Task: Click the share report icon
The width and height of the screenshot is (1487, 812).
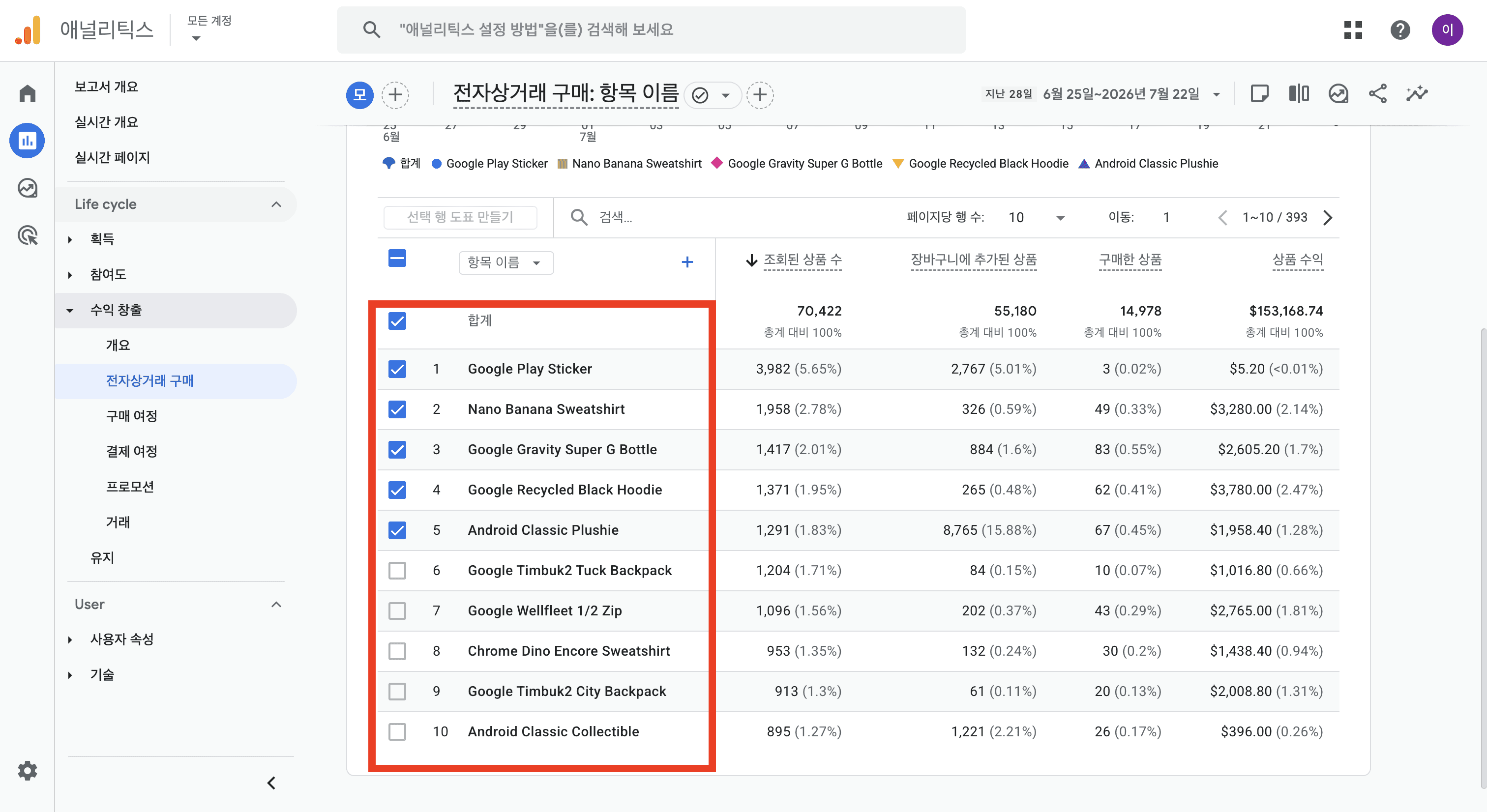Action: coord(1378,93)
